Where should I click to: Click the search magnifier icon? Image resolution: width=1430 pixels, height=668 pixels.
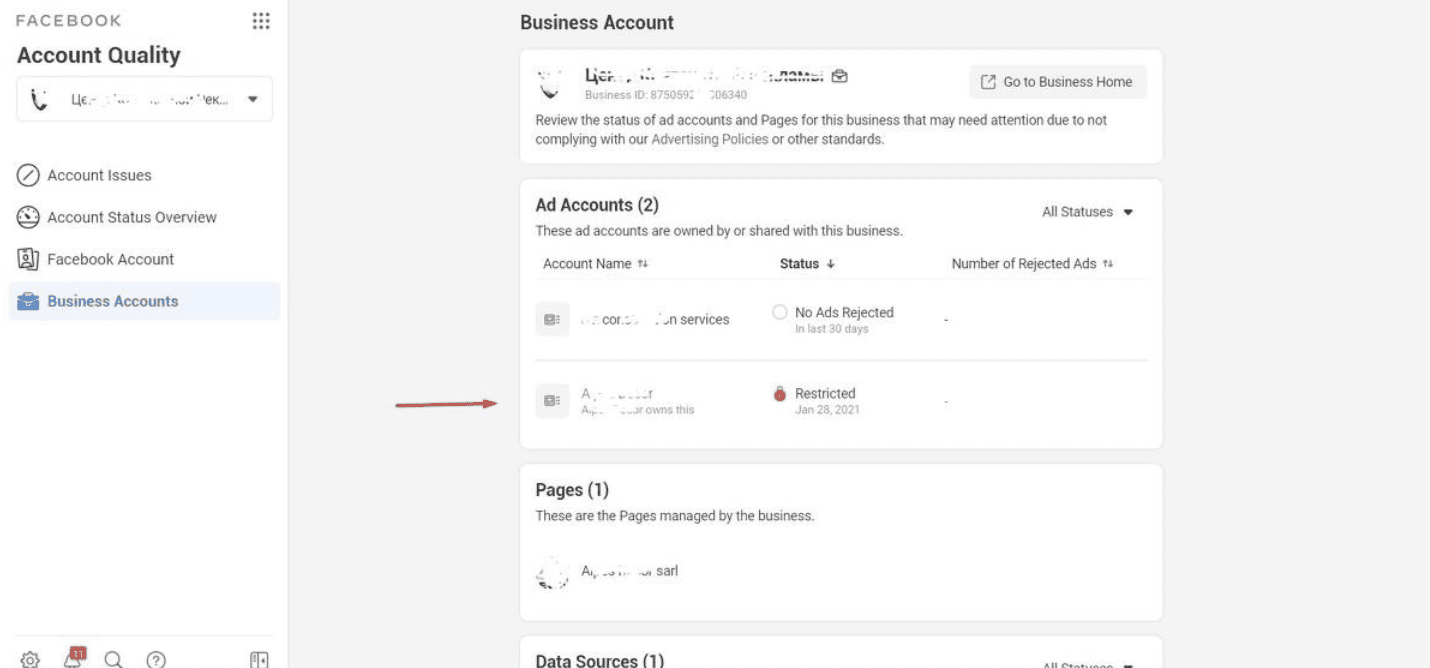[114, 659]
